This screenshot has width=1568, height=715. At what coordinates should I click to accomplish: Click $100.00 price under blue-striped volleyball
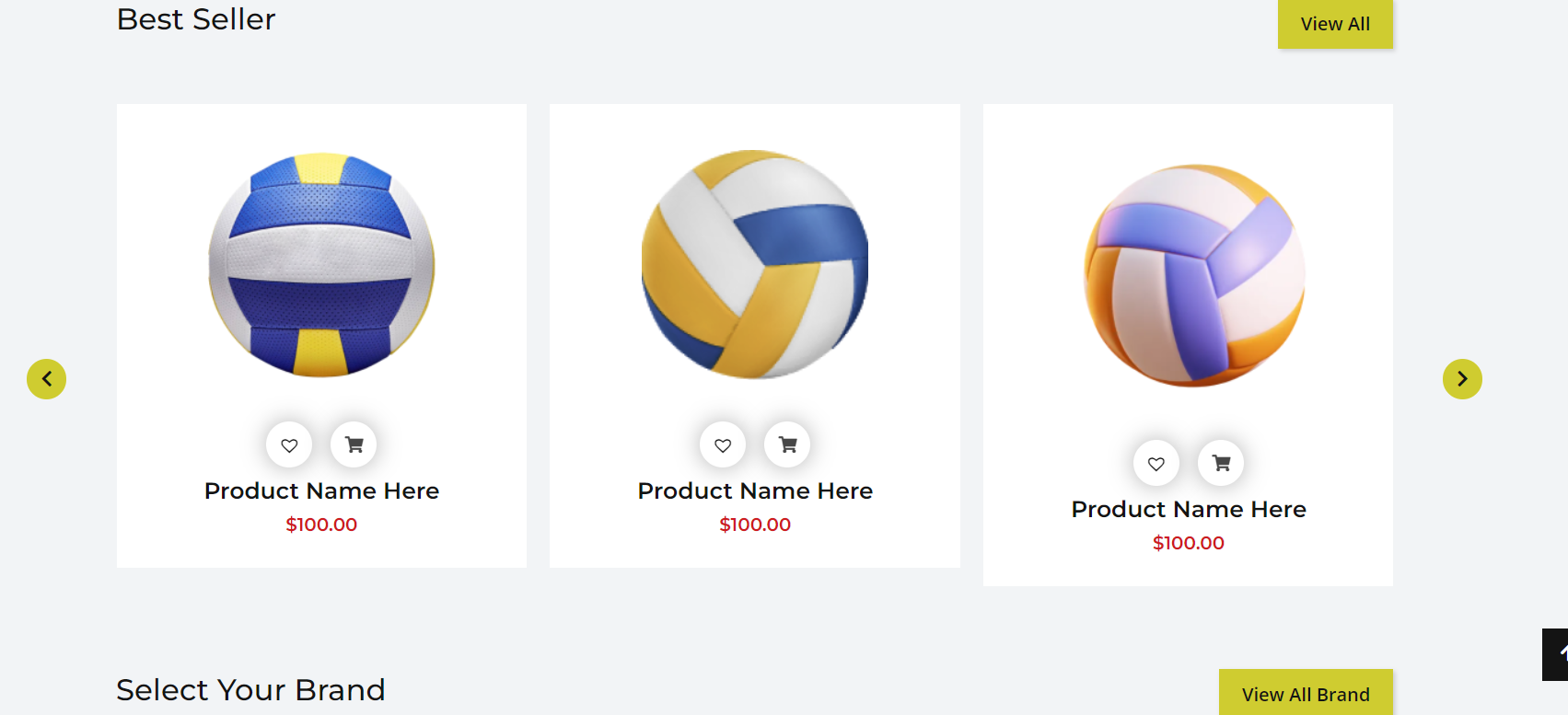point(321,525)
